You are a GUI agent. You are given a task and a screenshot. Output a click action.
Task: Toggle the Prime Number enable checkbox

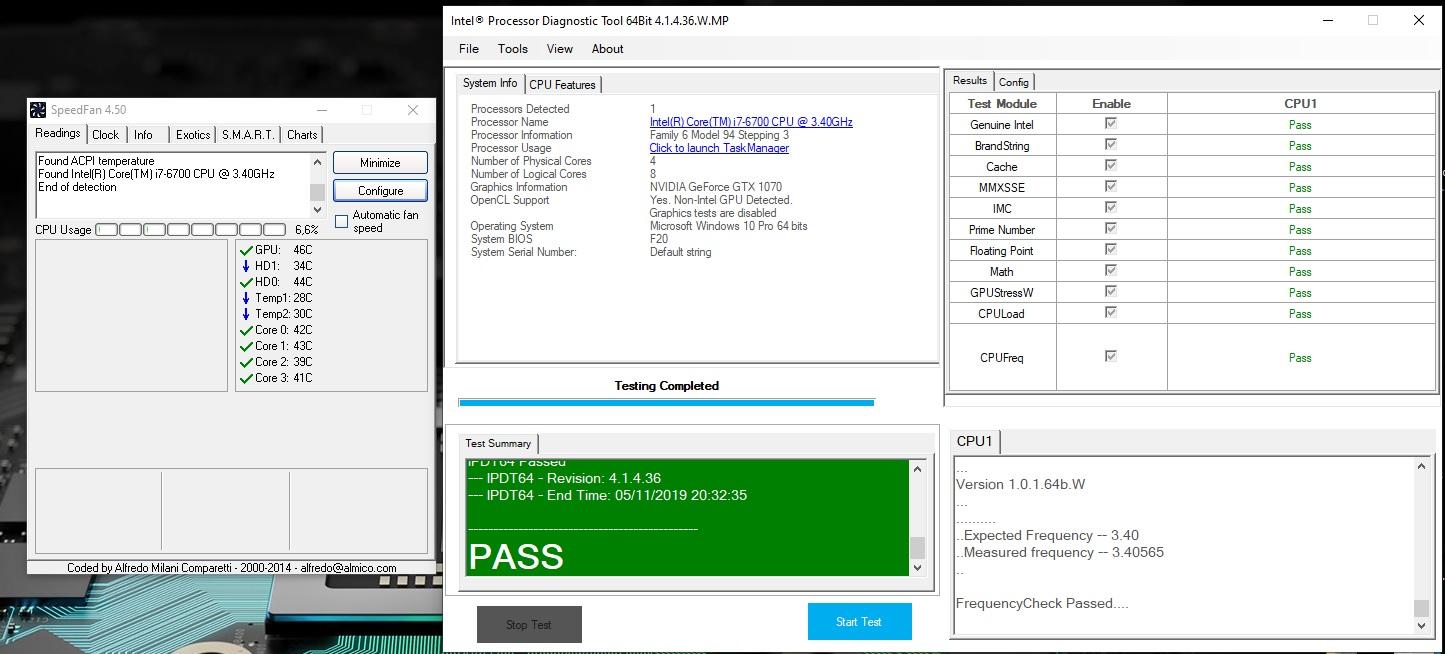coord(1110,228)
